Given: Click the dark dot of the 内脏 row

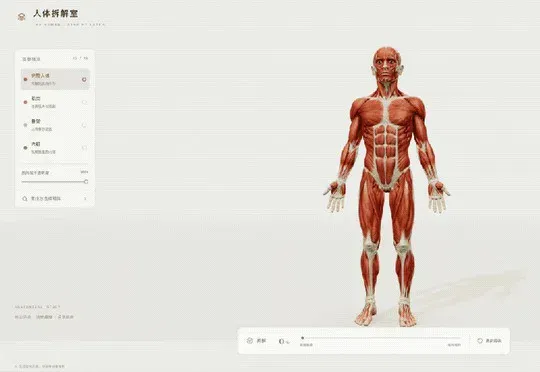Looking at the screenshot, I should tap(25, 148).
